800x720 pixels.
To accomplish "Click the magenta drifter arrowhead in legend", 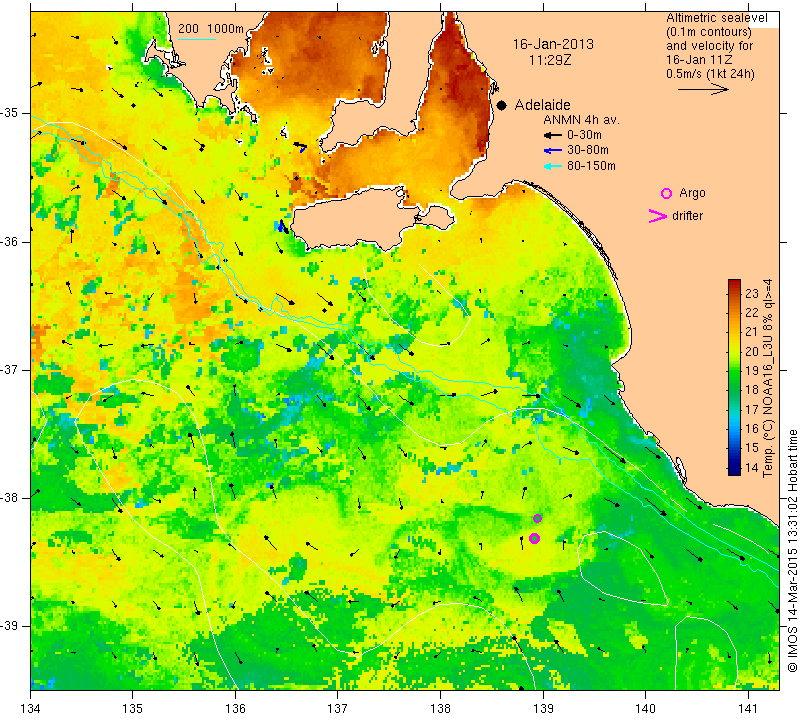I will point(657,216).
